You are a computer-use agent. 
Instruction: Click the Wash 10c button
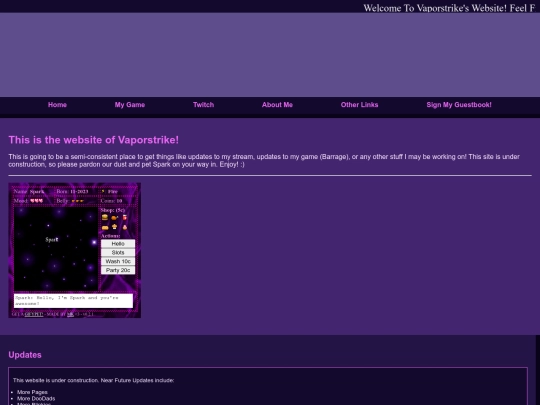click(118, 261)
